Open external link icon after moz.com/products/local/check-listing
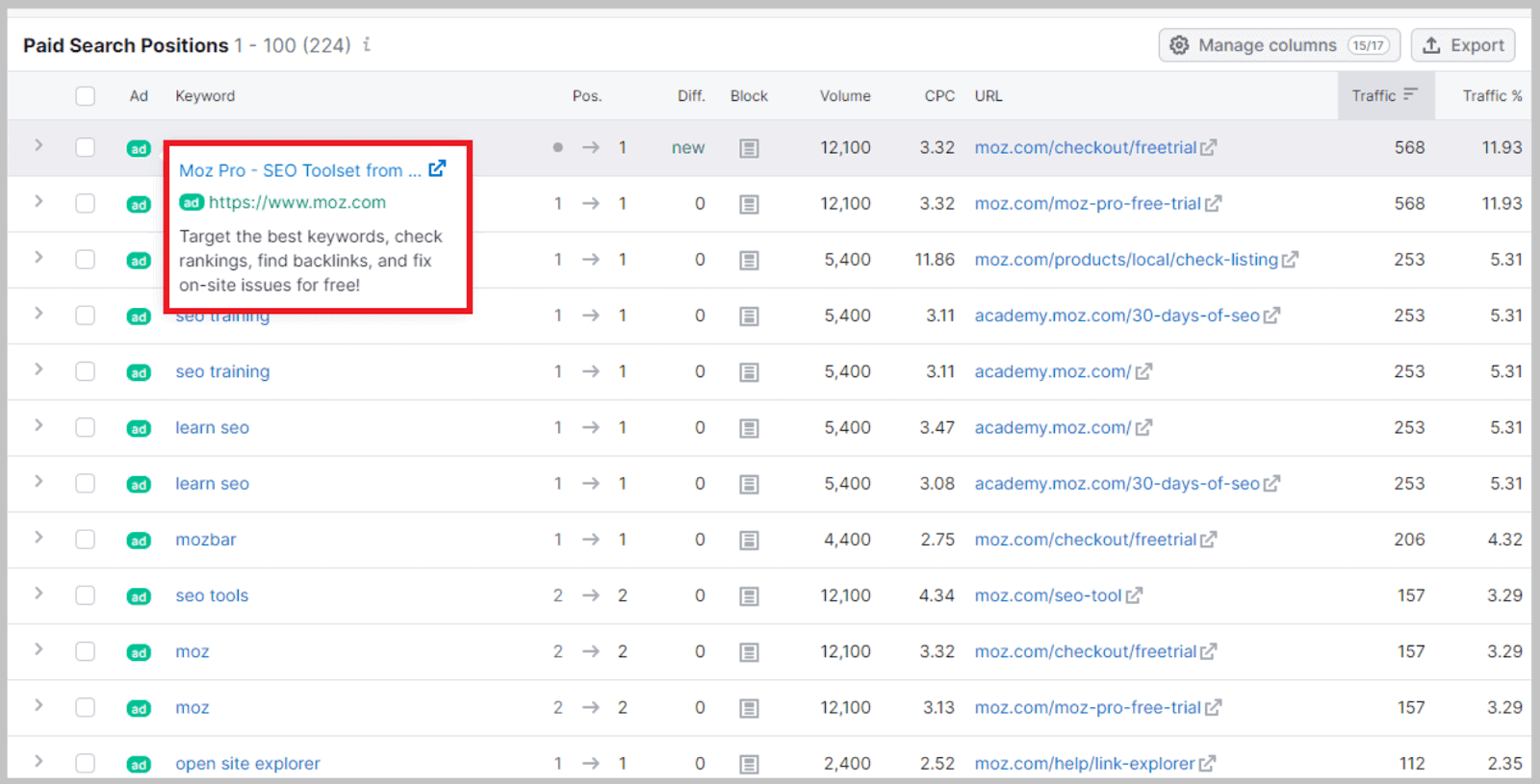1540x784 pixels. [x=1290, y=259]
